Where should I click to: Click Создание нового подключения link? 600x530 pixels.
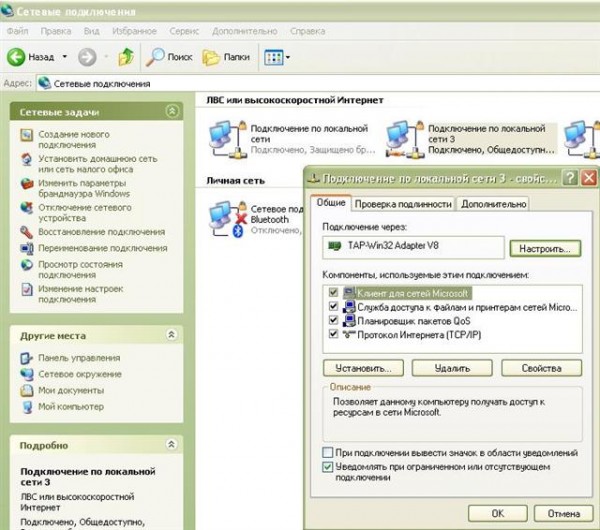tap(74, 140)
